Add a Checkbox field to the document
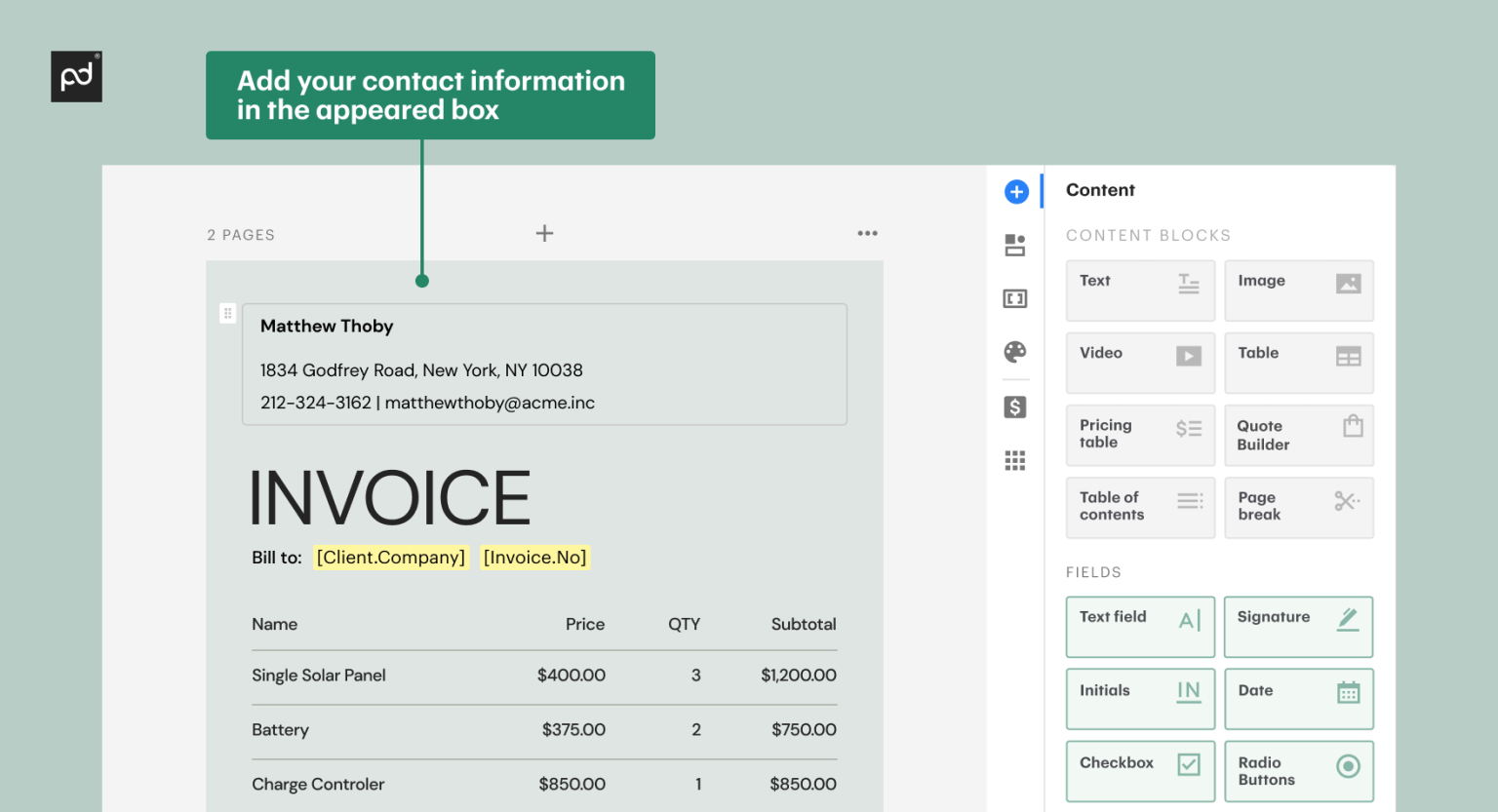The height and width of the screenshot is (812, 1498). click(x=1139, y=770)
